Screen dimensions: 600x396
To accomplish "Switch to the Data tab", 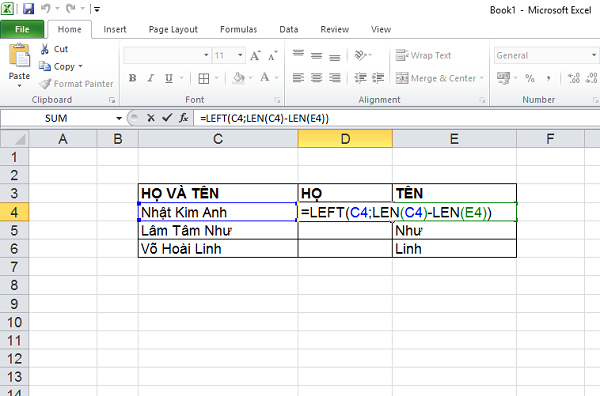I will point(289,29).
